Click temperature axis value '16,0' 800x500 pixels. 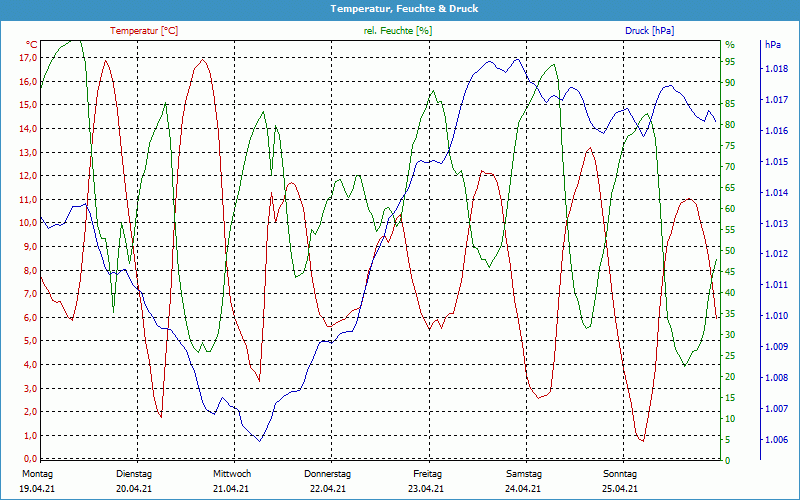pos(28,82)
